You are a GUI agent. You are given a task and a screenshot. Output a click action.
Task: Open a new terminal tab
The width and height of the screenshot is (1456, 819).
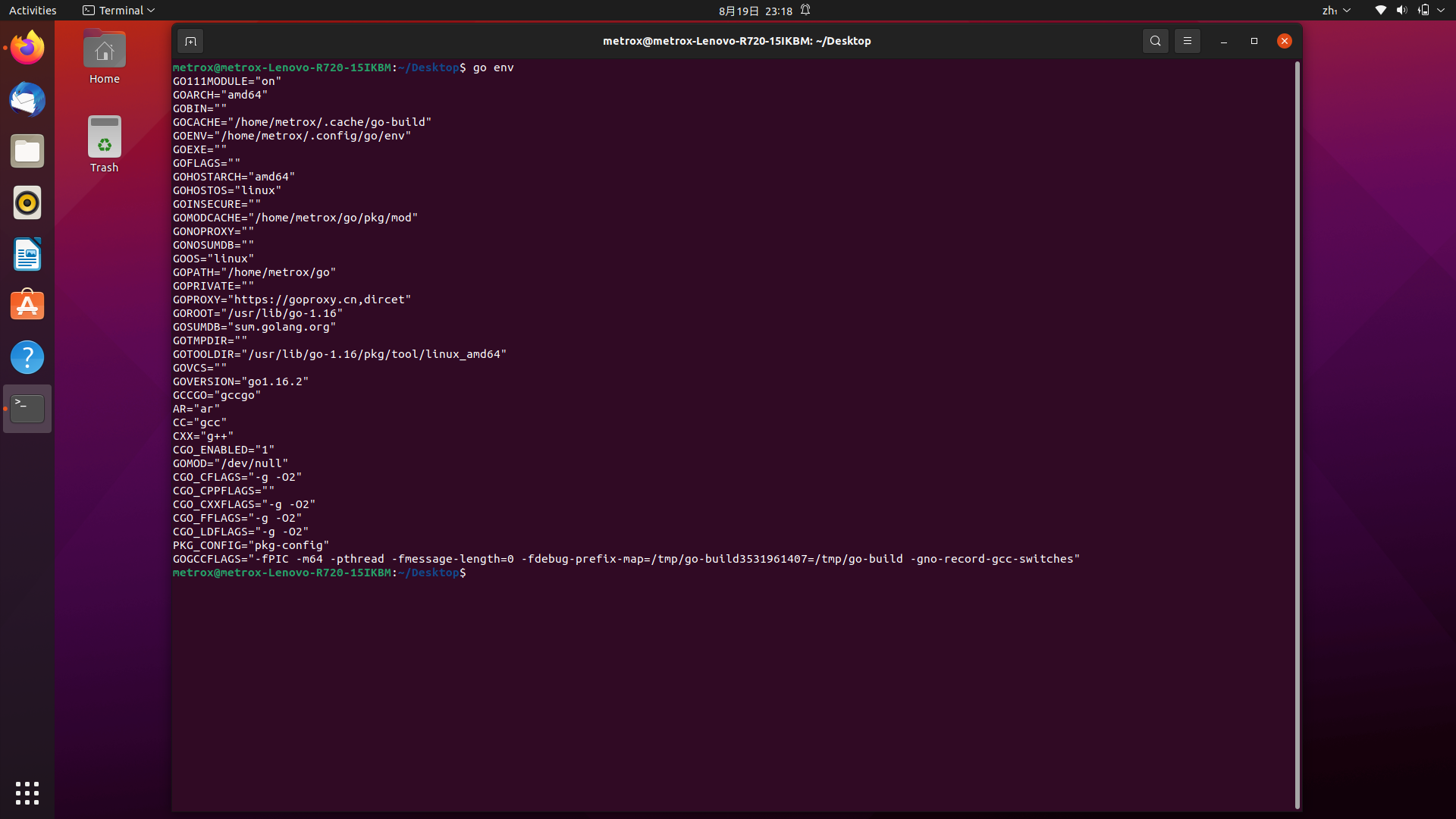coord(190,41)
